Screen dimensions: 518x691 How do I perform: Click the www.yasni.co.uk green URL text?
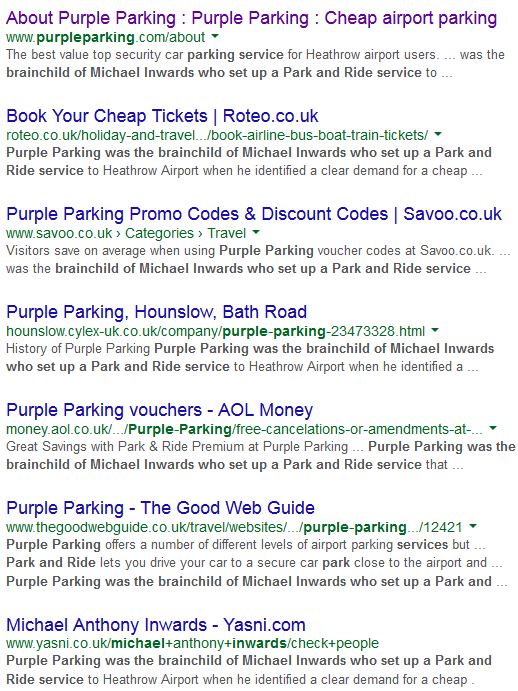coord(192,643)
